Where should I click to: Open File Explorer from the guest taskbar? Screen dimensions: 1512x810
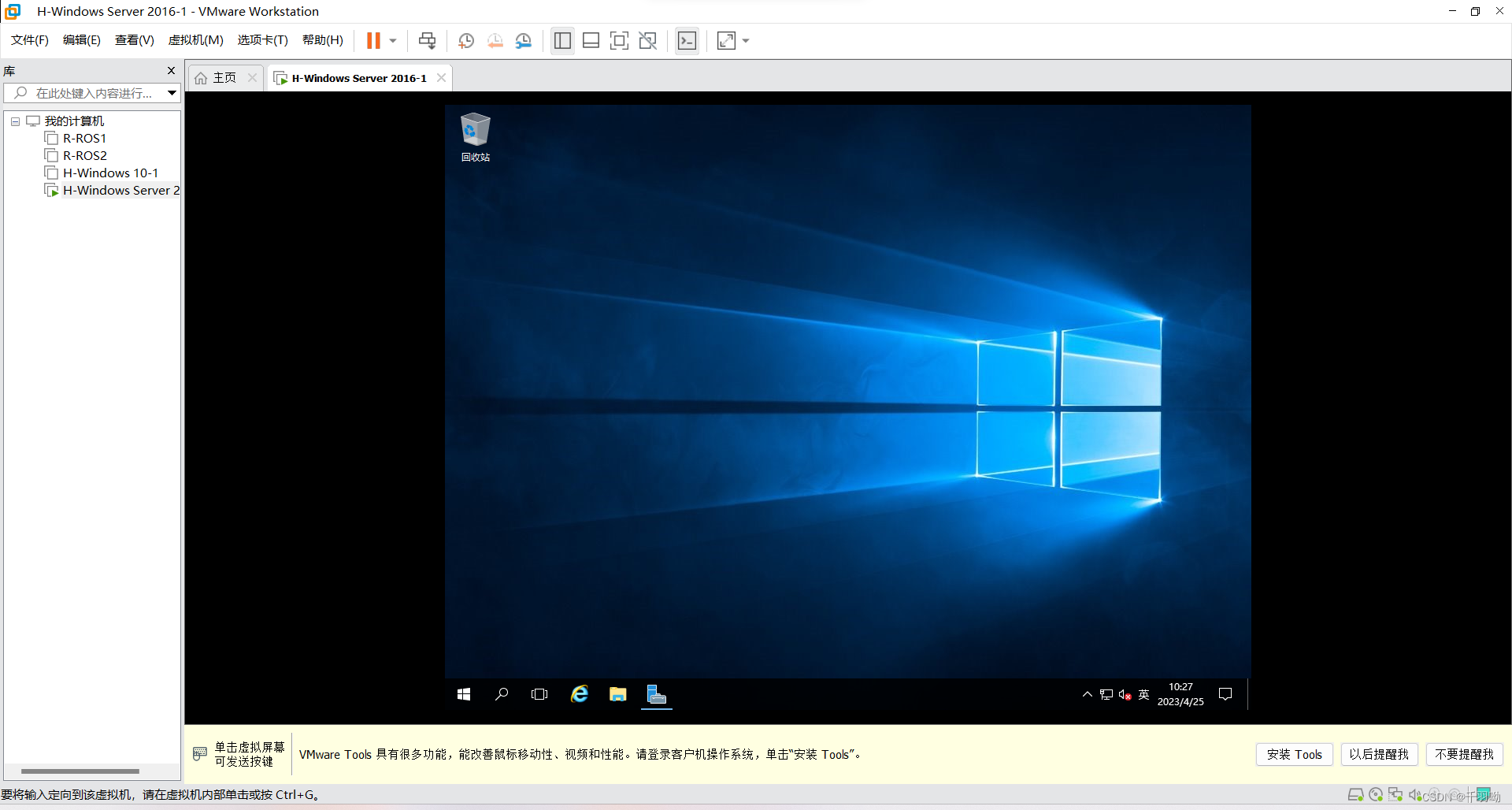point(618,694)
